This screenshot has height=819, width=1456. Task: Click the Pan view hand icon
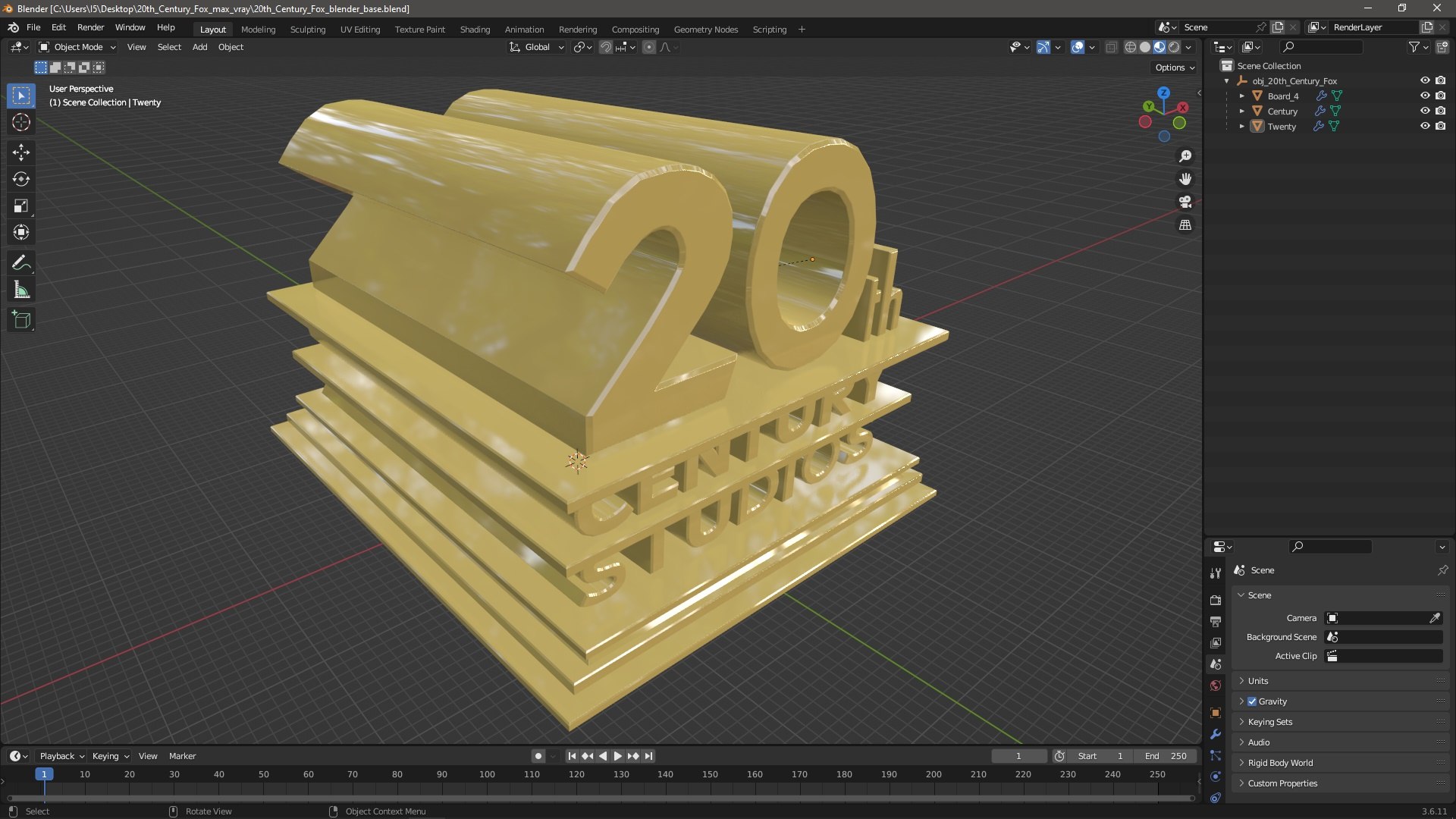coord(1185,179)
